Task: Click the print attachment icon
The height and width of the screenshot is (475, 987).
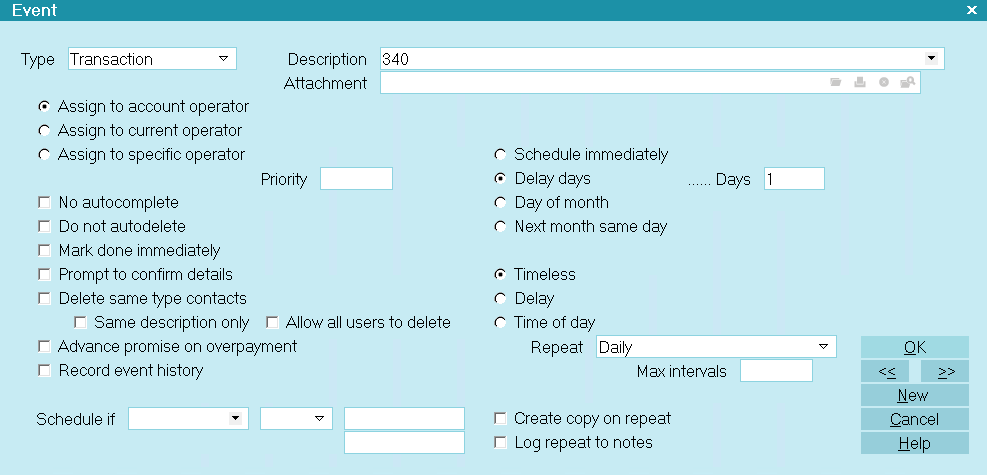Action: coord(859,82)
